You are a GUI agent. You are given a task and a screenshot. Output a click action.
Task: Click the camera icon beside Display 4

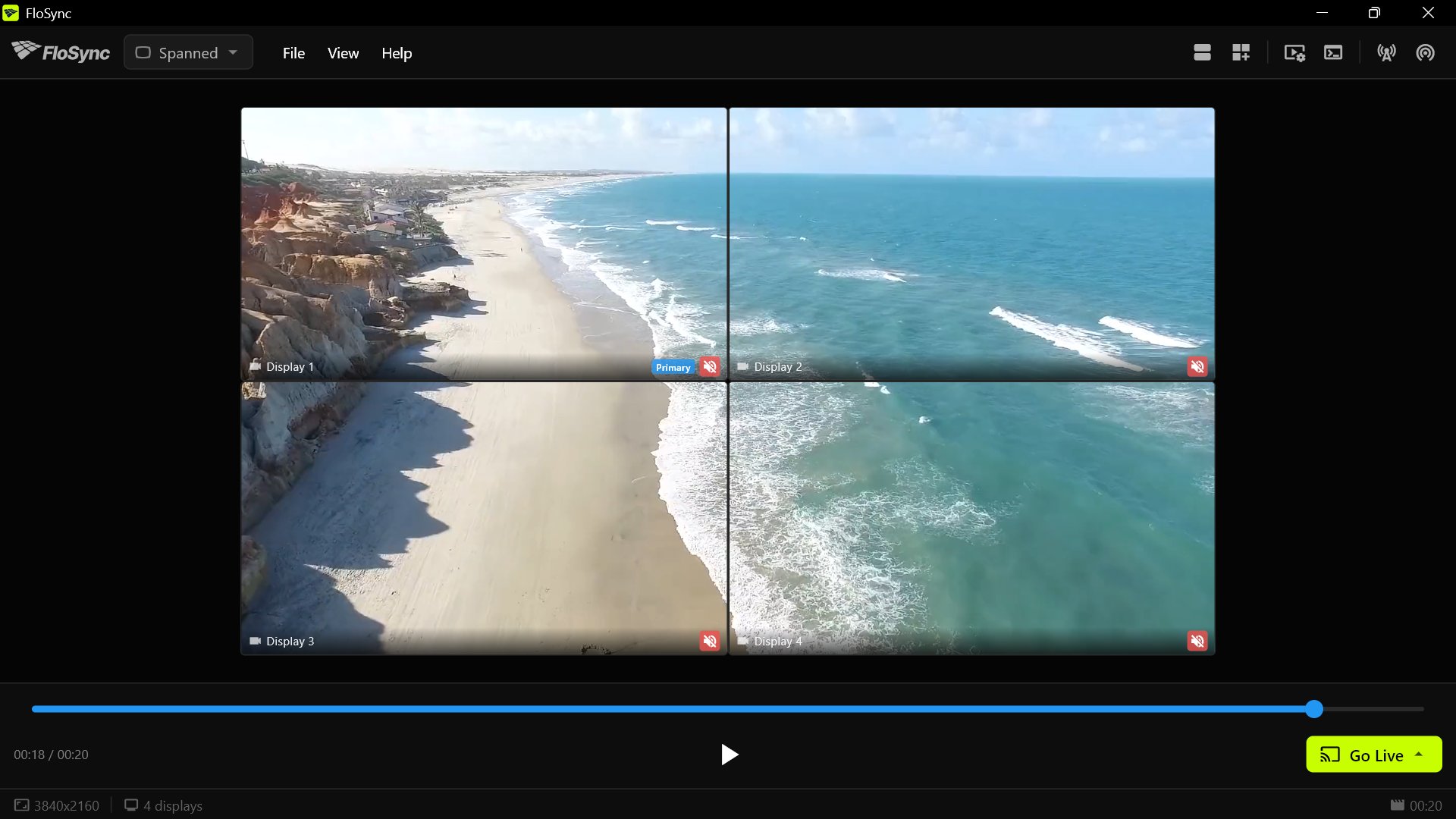[743, 641]
